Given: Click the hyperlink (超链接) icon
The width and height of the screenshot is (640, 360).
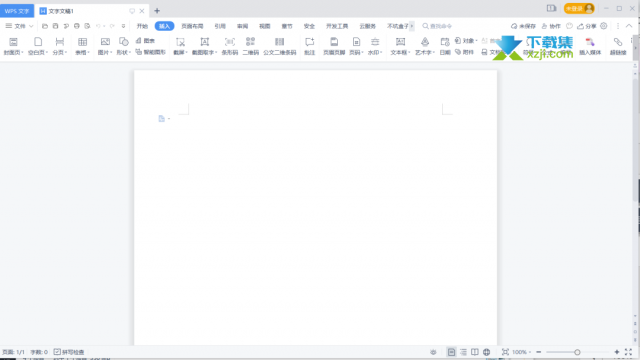Looking at the screenshot, I should 618,46.
